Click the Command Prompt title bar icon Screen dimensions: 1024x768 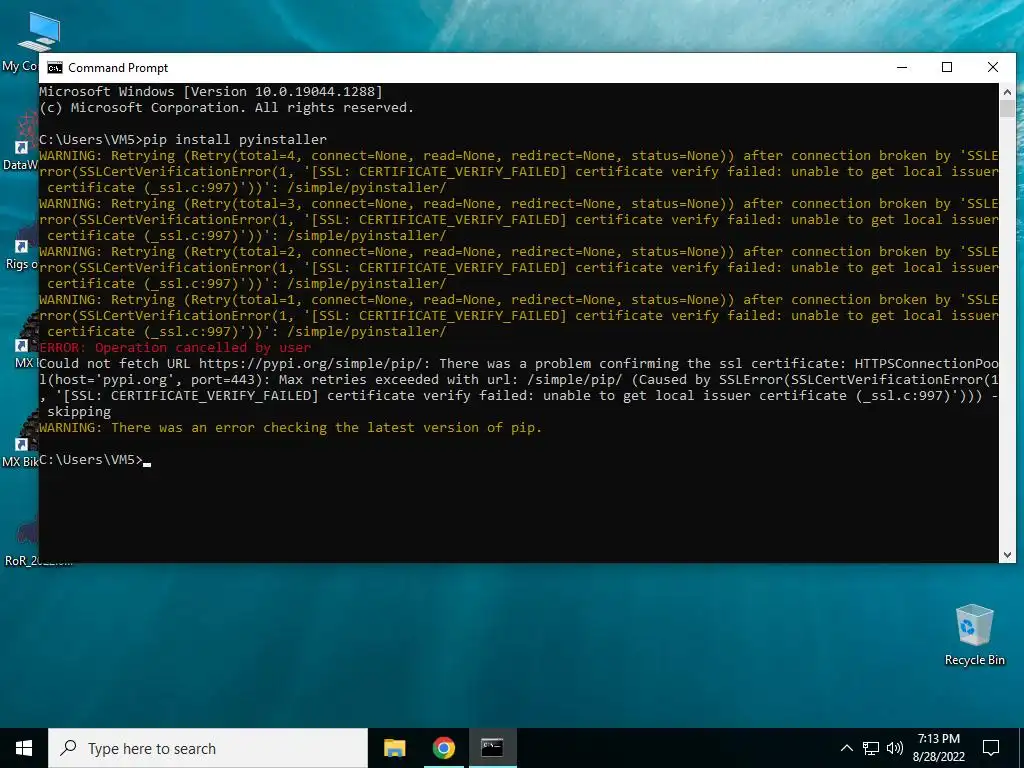[x=55, y=68]
